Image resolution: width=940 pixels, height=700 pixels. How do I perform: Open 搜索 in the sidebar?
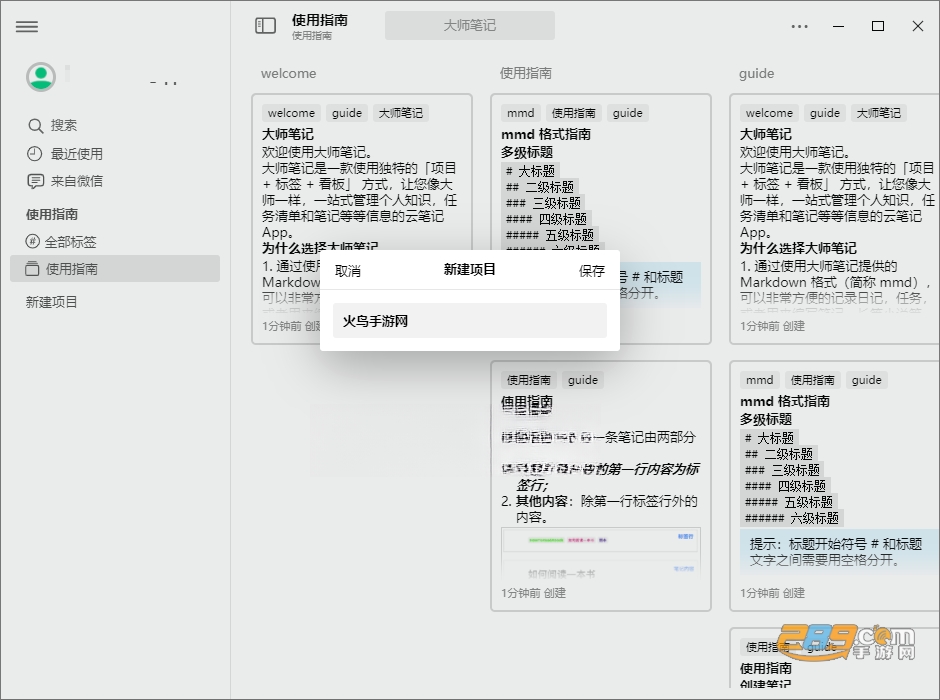coord(64,126)
